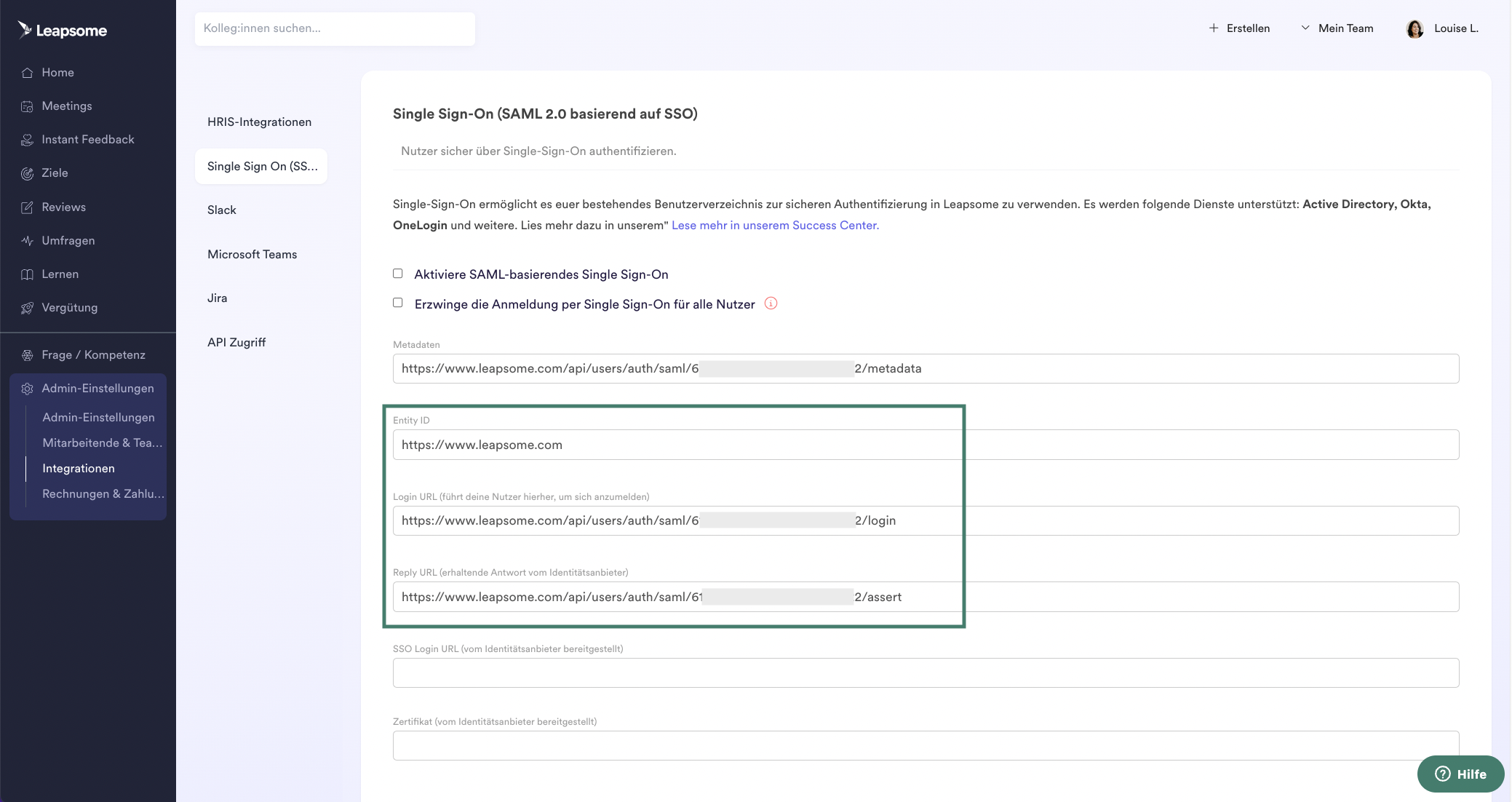Switch to HRIS-Integrationen tab
The width and height of the screenshot is (1512, 802).
[x=260, y=122]
